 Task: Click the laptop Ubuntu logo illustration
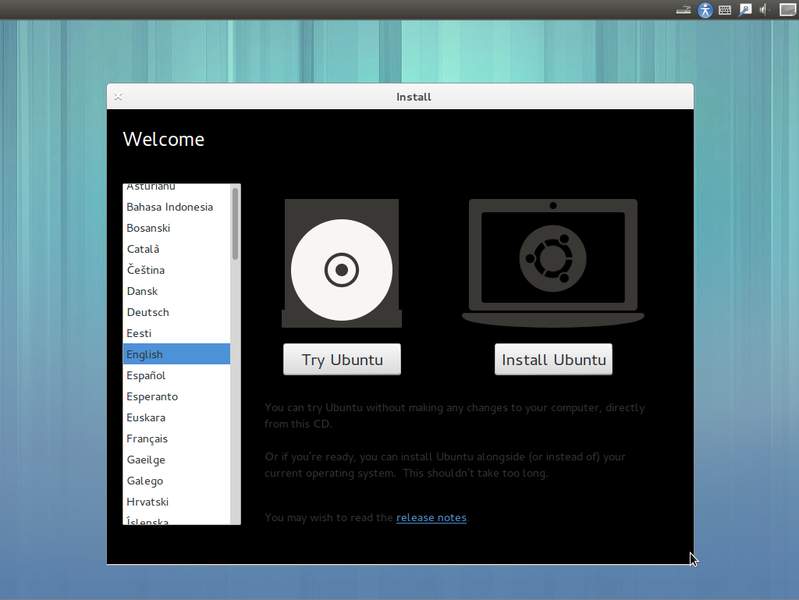pyautogui.click(x=553, y=263)
